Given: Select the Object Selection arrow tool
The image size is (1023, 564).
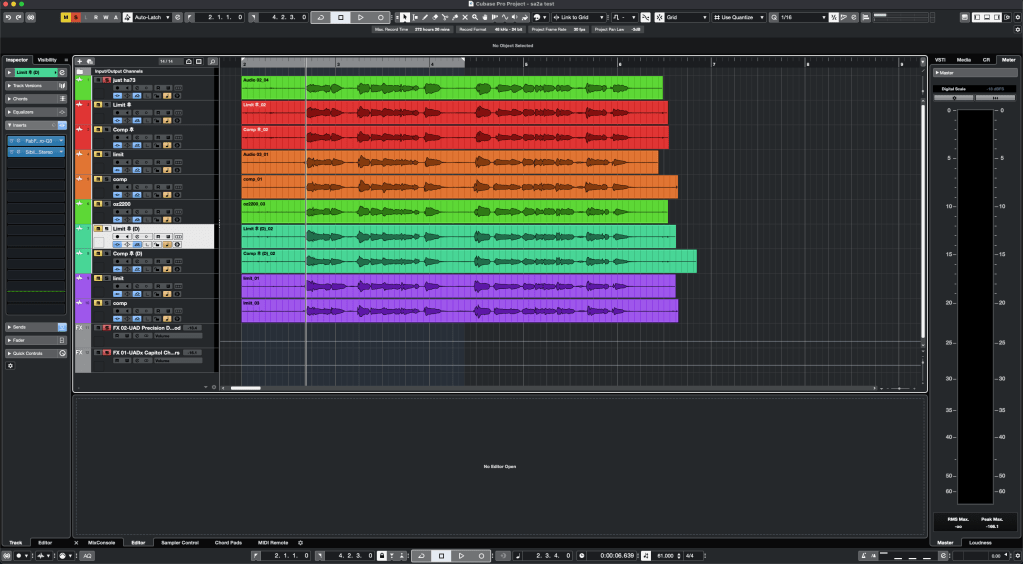Looking at the screenshot, I should pos(404,17).
